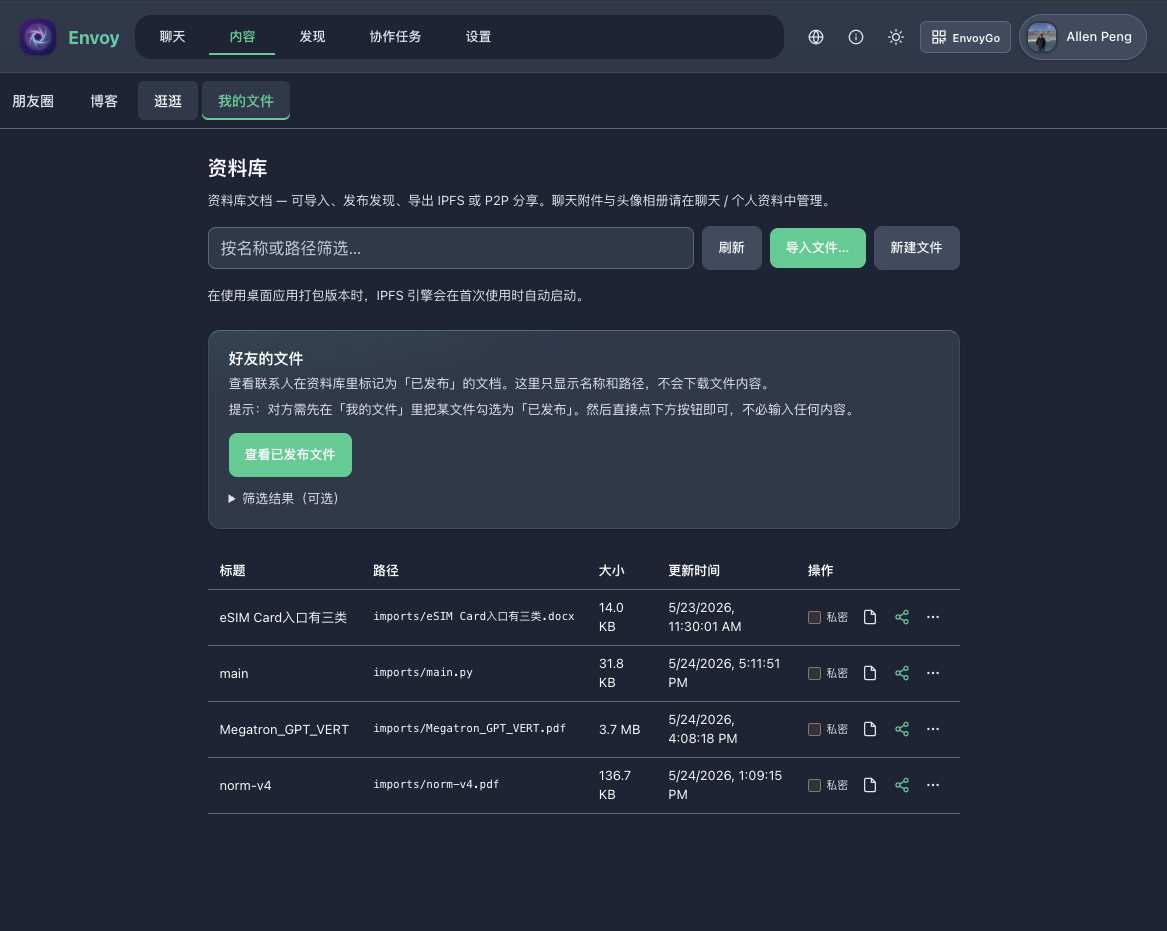Click the 资料库 heading

tap(237, 168)
